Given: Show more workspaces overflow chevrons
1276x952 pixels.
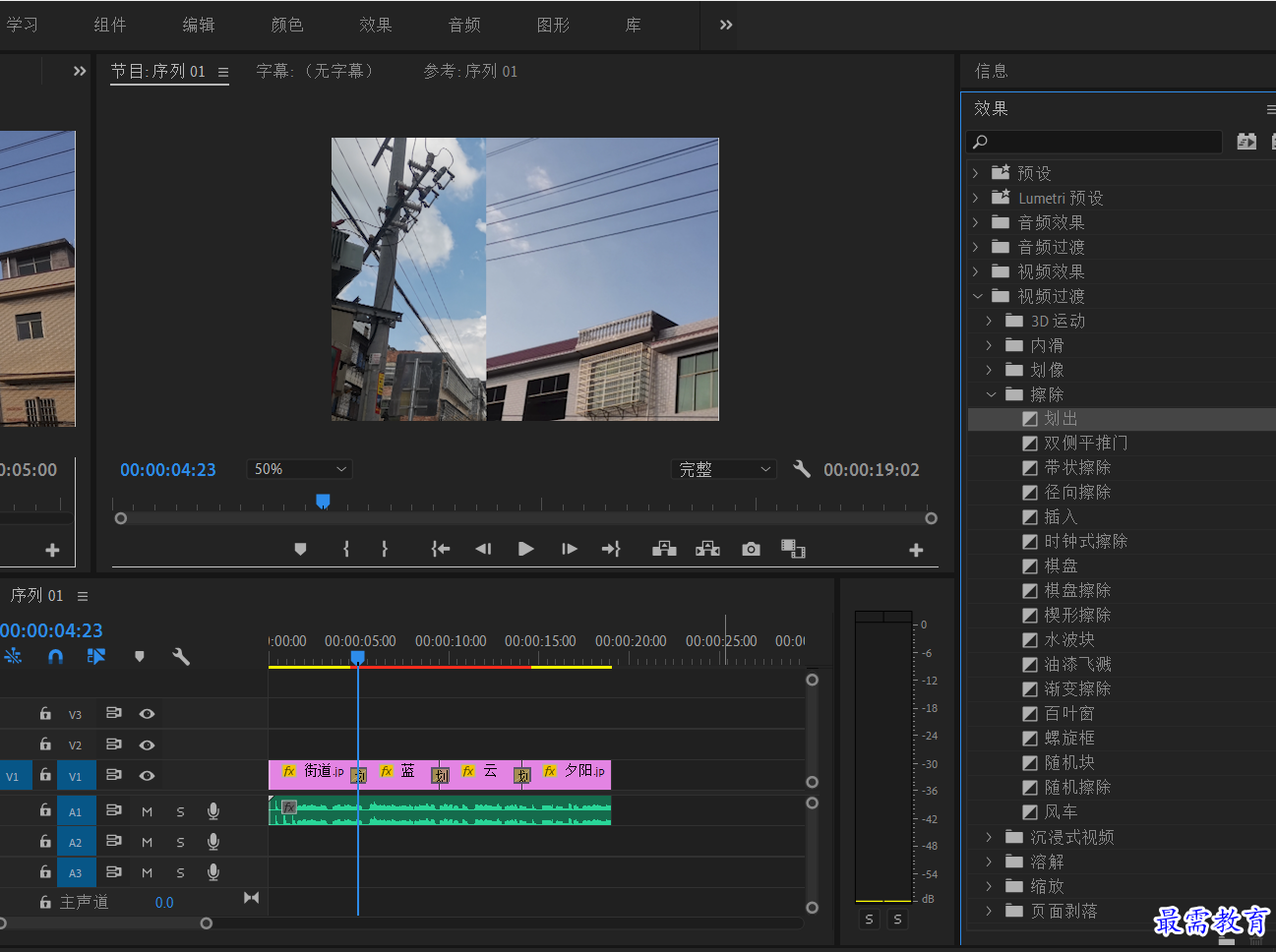Looking at the screenshot, I should click(726, 25).
